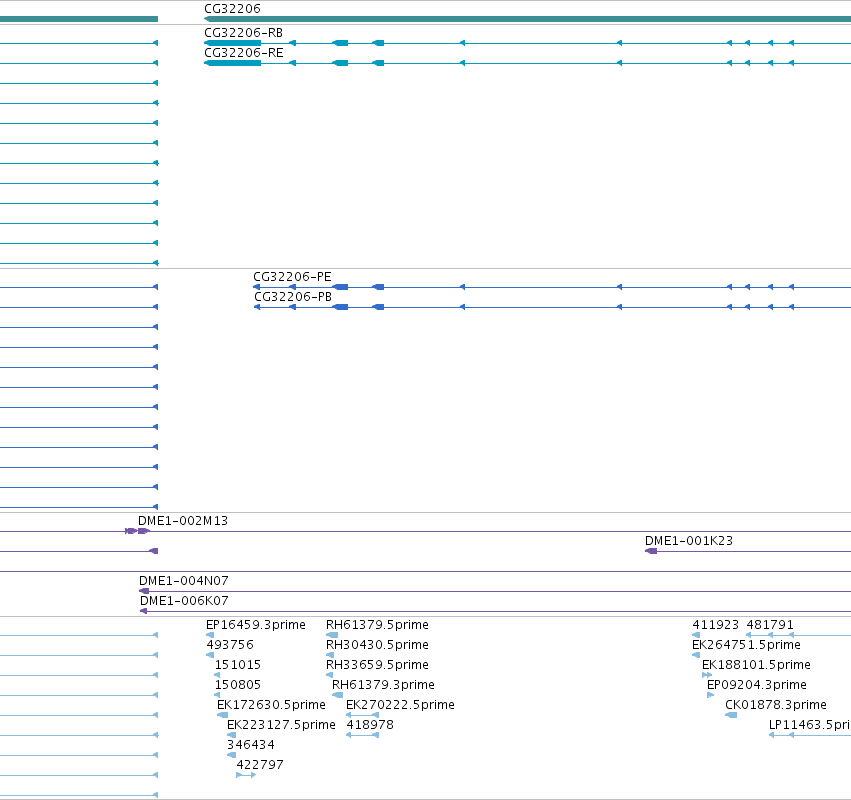Click the DME1-001K23 clone end marker
Screen dimensions: 851x800
651,551
